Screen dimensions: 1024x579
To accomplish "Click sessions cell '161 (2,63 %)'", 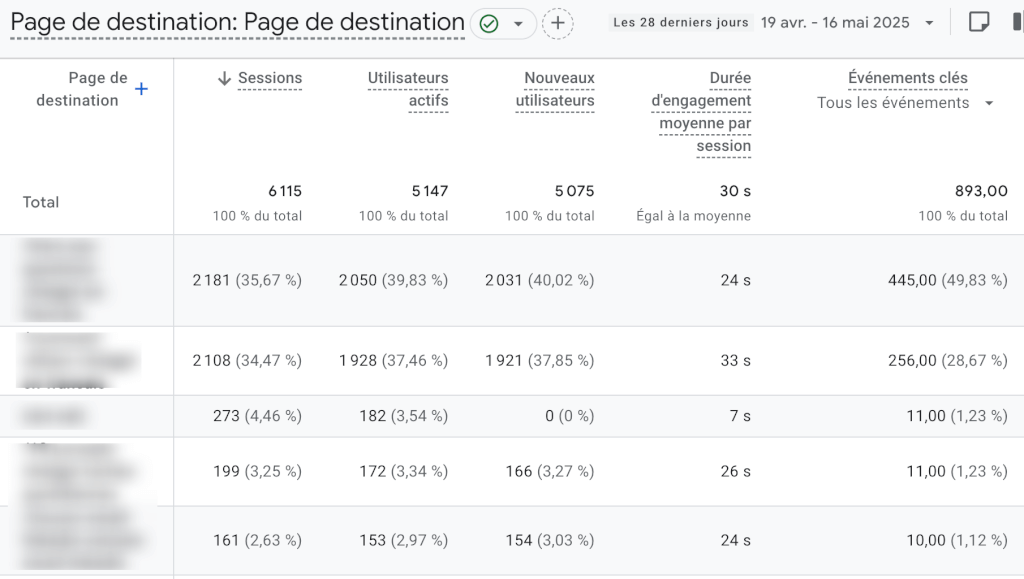I will (257, 541).
